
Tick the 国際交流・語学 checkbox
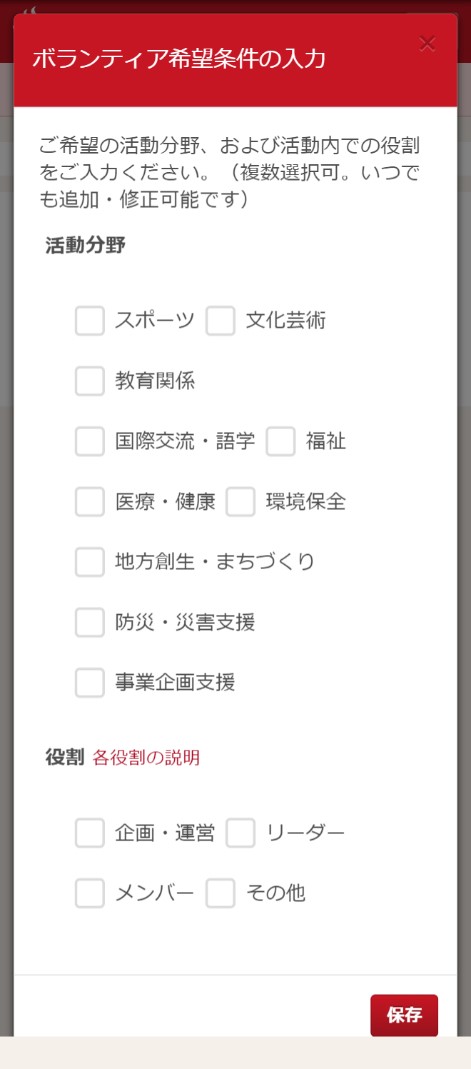tap(90, 441)
